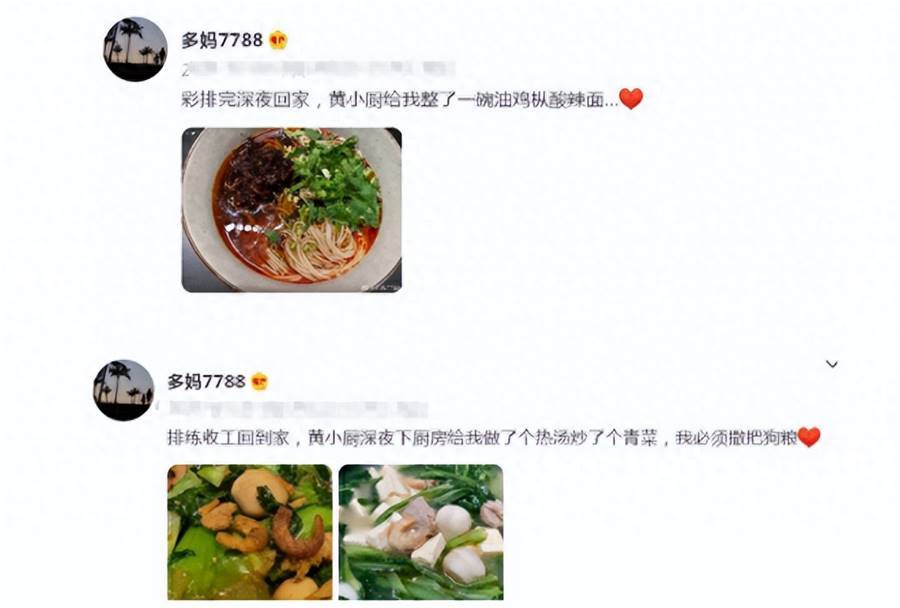
Task: Click the crown badge beside first 多妈7788
Action: (x=278, y=40)
